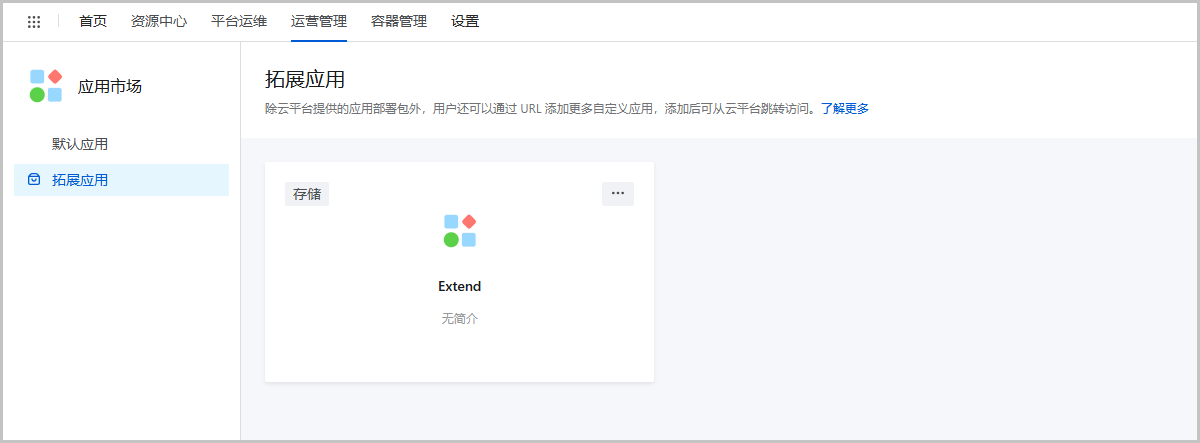
Task: Open the grid app launcher icon
Action: [x=34, y=21]
